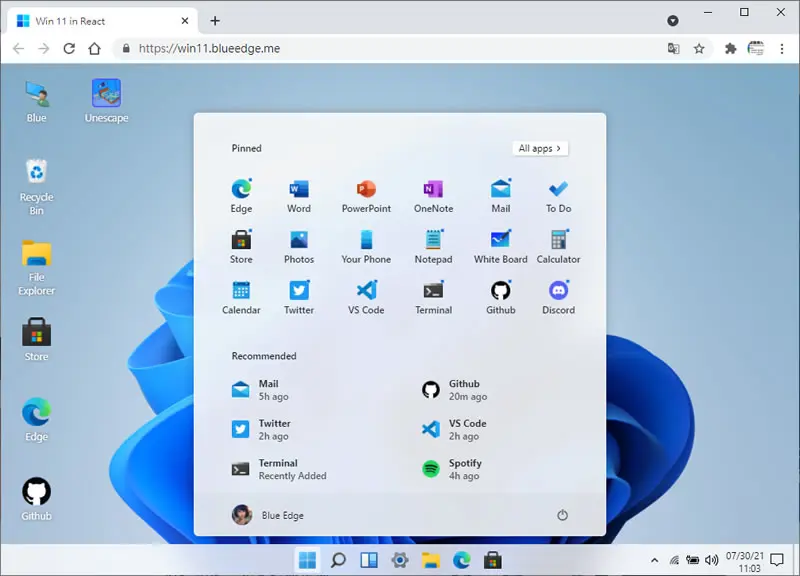Open recommended VS Code item
The height and width of the screenshot is (576, 800).
[x=454, y=430]
